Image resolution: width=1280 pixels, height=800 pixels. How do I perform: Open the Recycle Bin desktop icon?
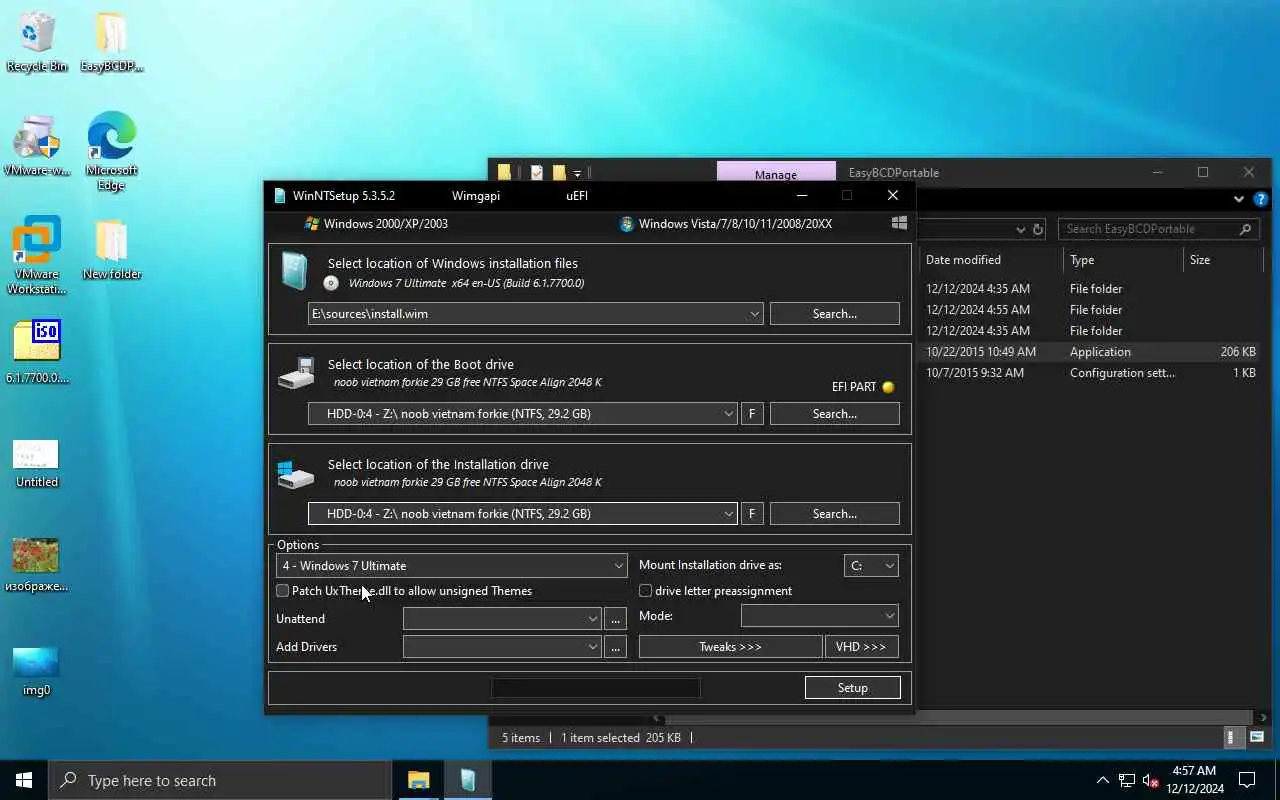[x=37, y=41]
